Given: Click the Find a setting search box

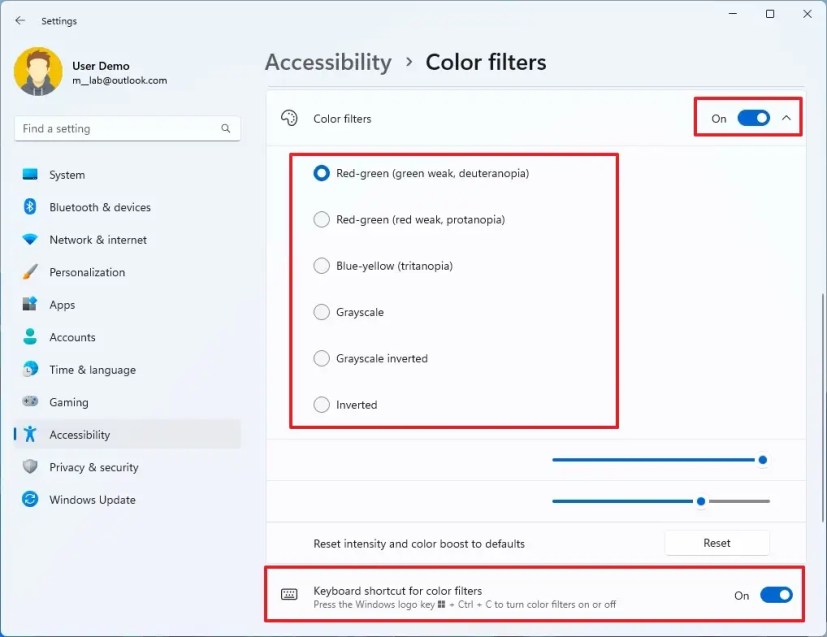Looking at the screenshot, I should 115,129.
